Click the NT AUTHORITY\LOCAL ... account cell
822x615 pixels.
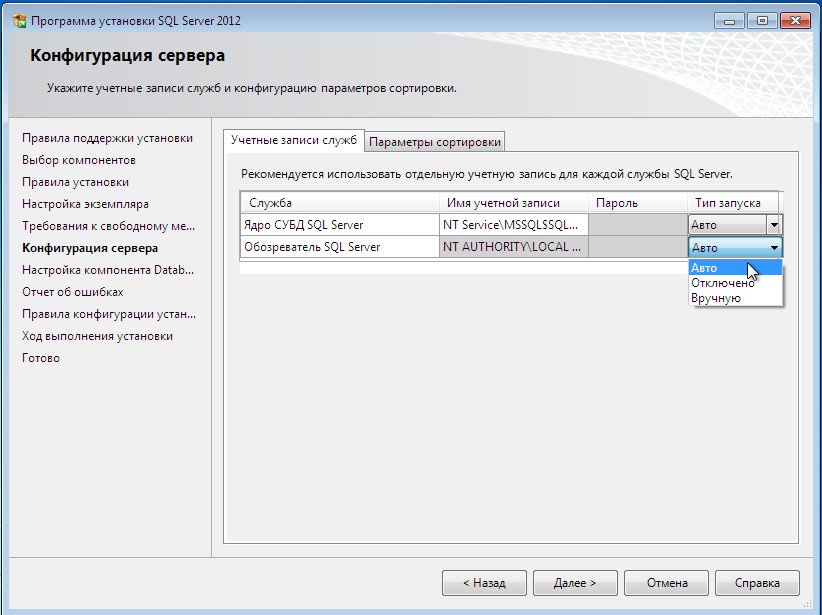click(514, 247)
